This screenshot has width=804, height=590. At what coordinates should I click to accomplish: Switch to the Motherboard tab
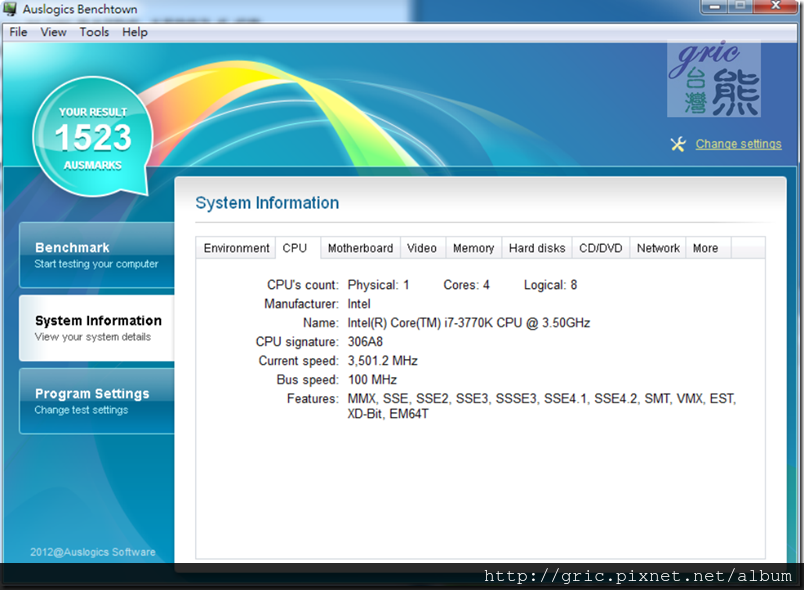[360, 248]
